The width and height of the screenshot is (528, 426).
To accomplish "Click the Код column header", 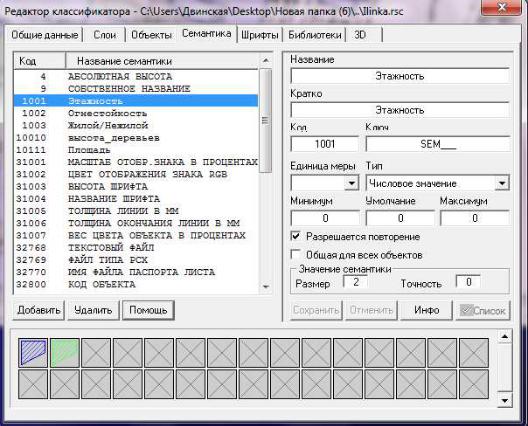I will [40, 61].
